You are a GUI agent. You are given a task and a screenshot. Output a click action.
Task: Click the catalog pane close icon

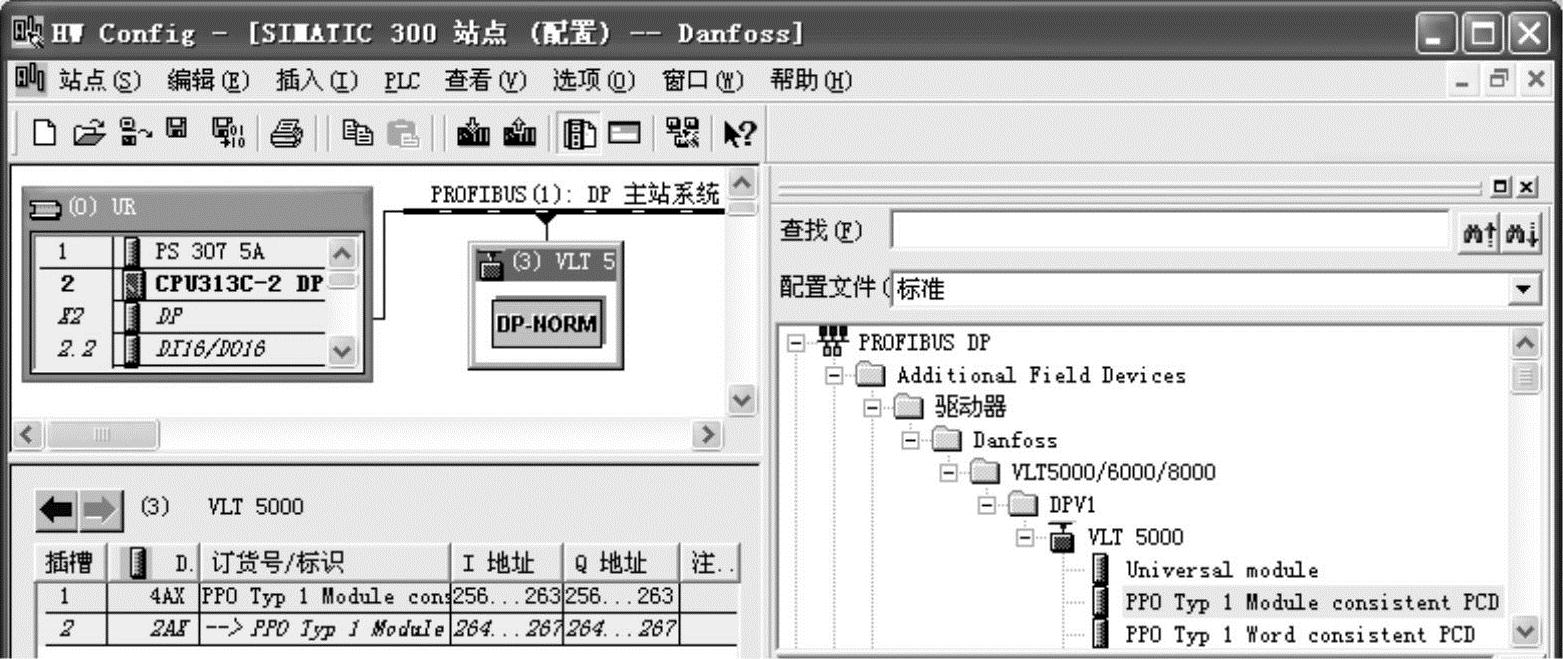click(x=1525, y=187)
